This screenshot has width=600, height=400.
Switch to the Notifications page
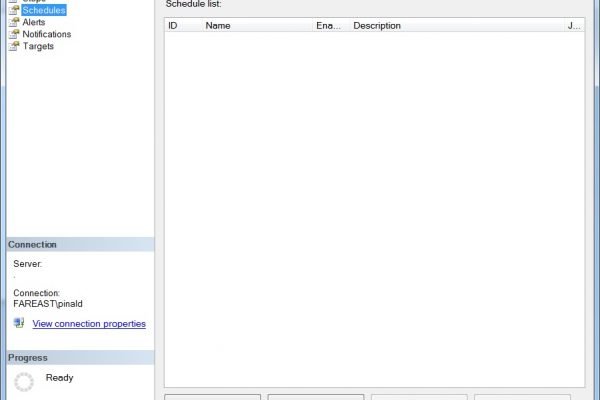coord(46,34)
